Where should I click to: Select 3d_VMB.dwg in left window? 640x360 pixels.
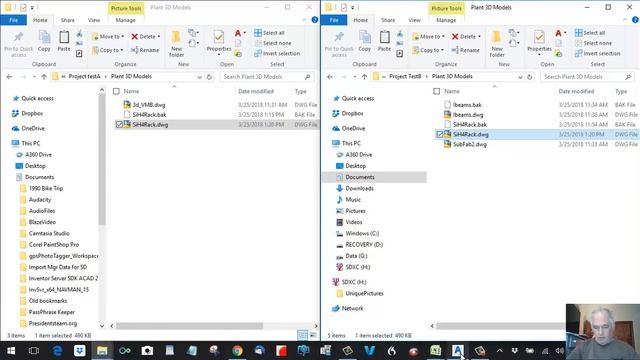149,105
